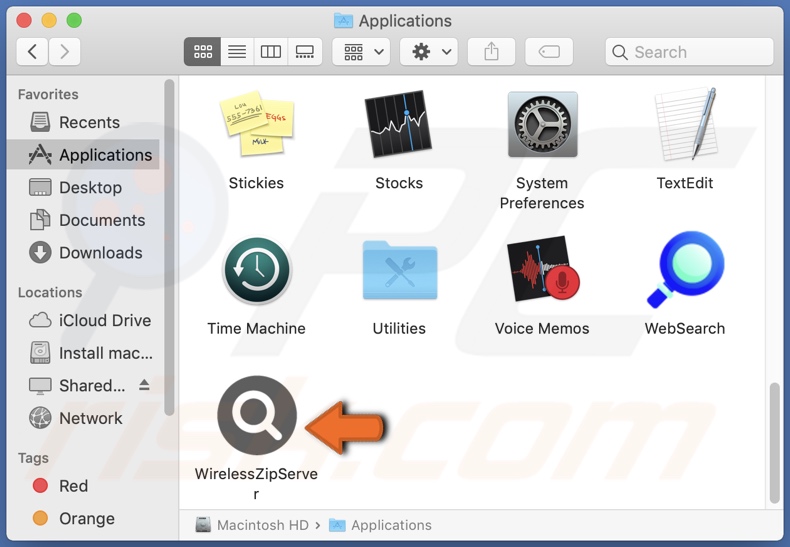Open Network in the sidebar
790x547 pixels.
[85, 418]
